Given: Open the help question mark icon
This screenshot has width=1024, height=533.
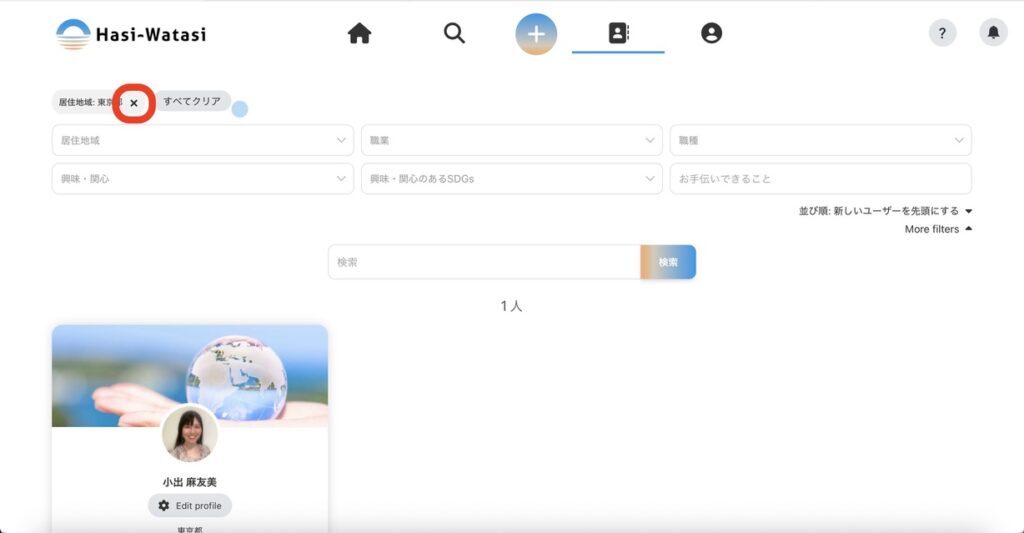Looking at the screenshot, I should click(x=942, y=33).
